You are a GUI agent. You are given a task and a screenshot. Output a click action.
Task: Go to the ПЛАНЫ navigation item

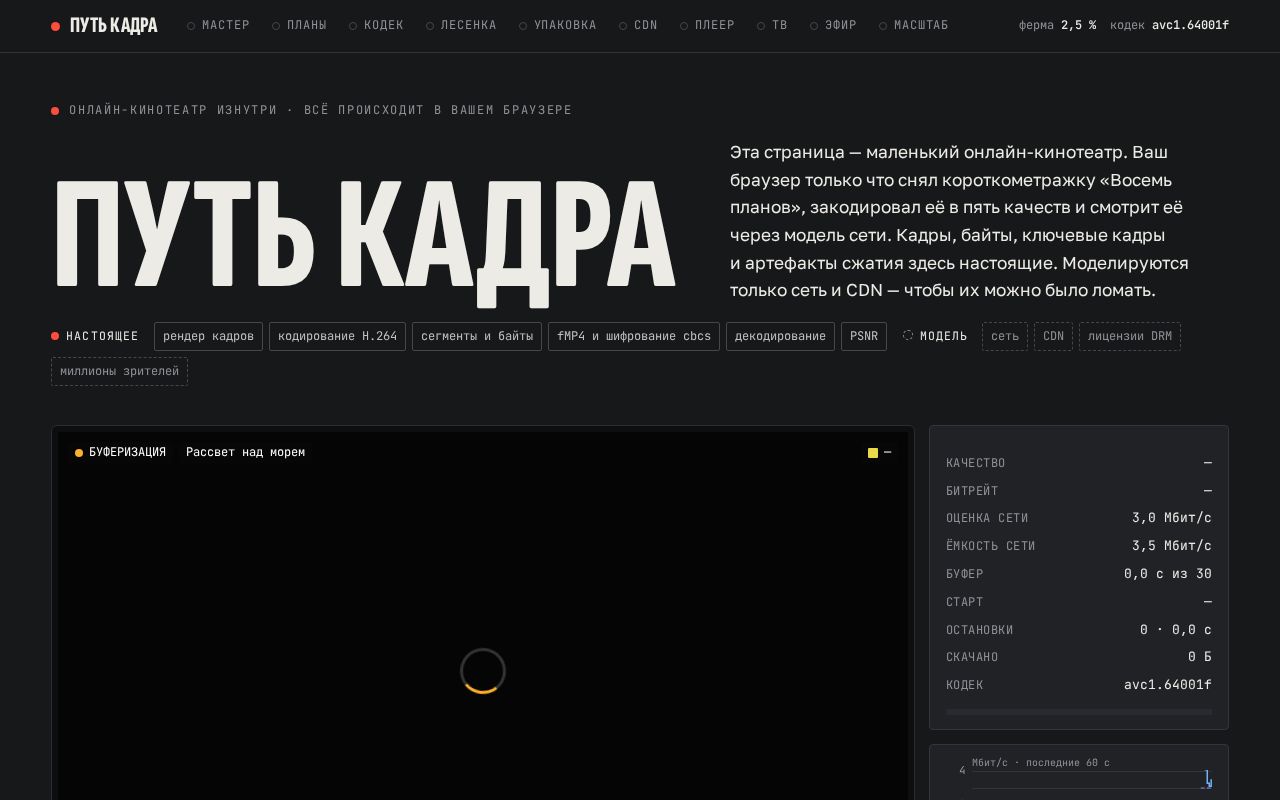(x=299, y=25)
